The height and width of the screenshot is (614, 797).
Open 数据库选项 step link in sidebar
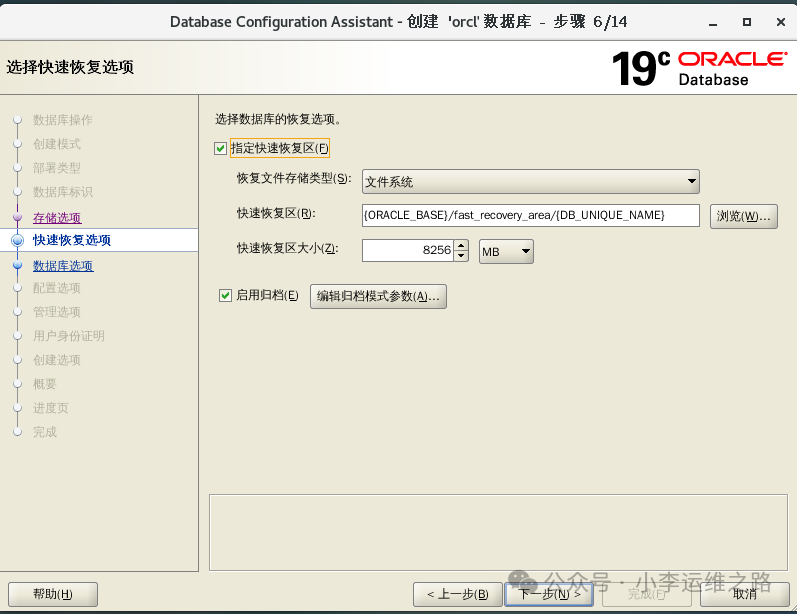click(x=63, y=266)
